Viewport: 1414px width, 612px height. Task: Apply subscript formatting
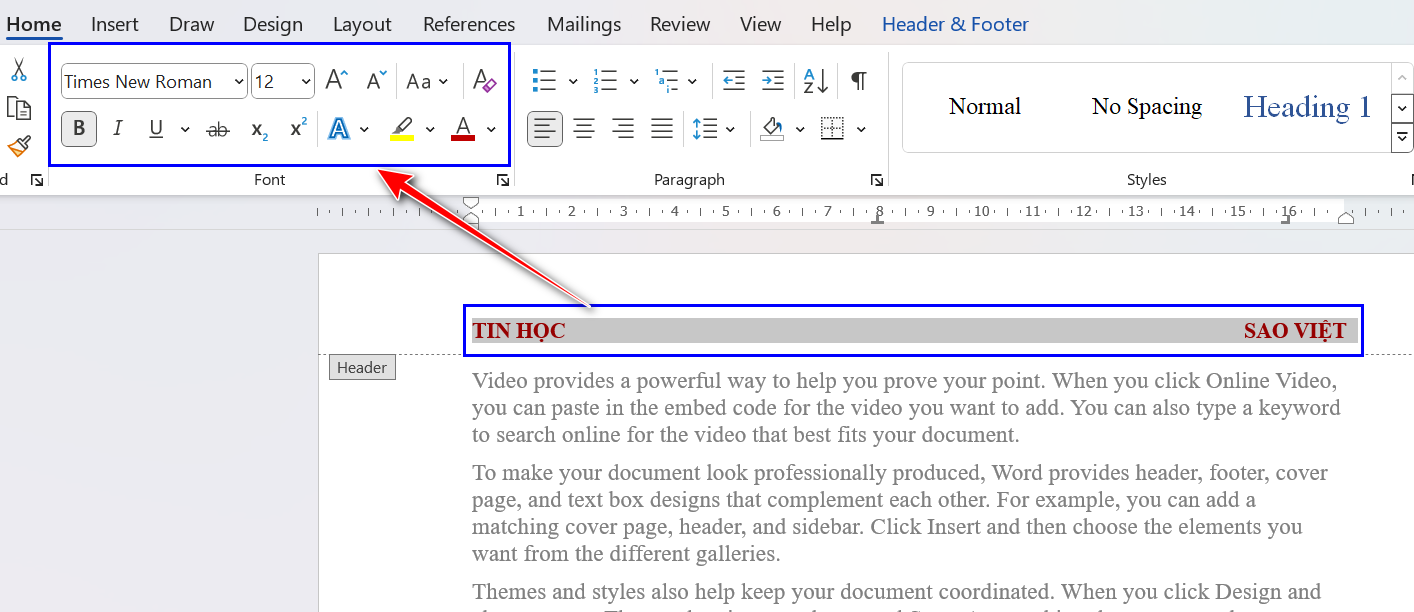pyautogui.click(x=257, y=128)
